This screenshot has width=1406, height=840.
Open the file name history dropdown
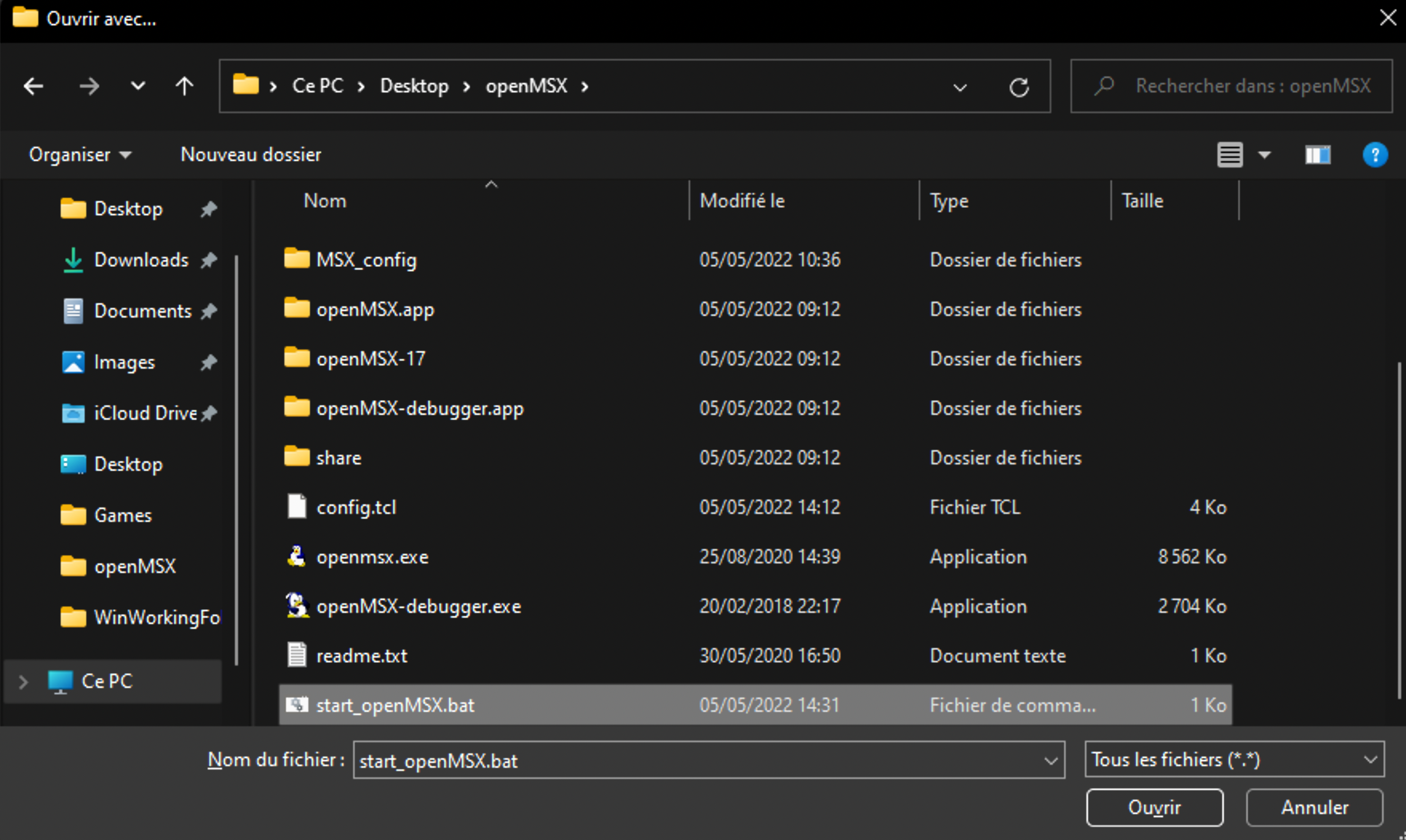[x=1051, y=760]
